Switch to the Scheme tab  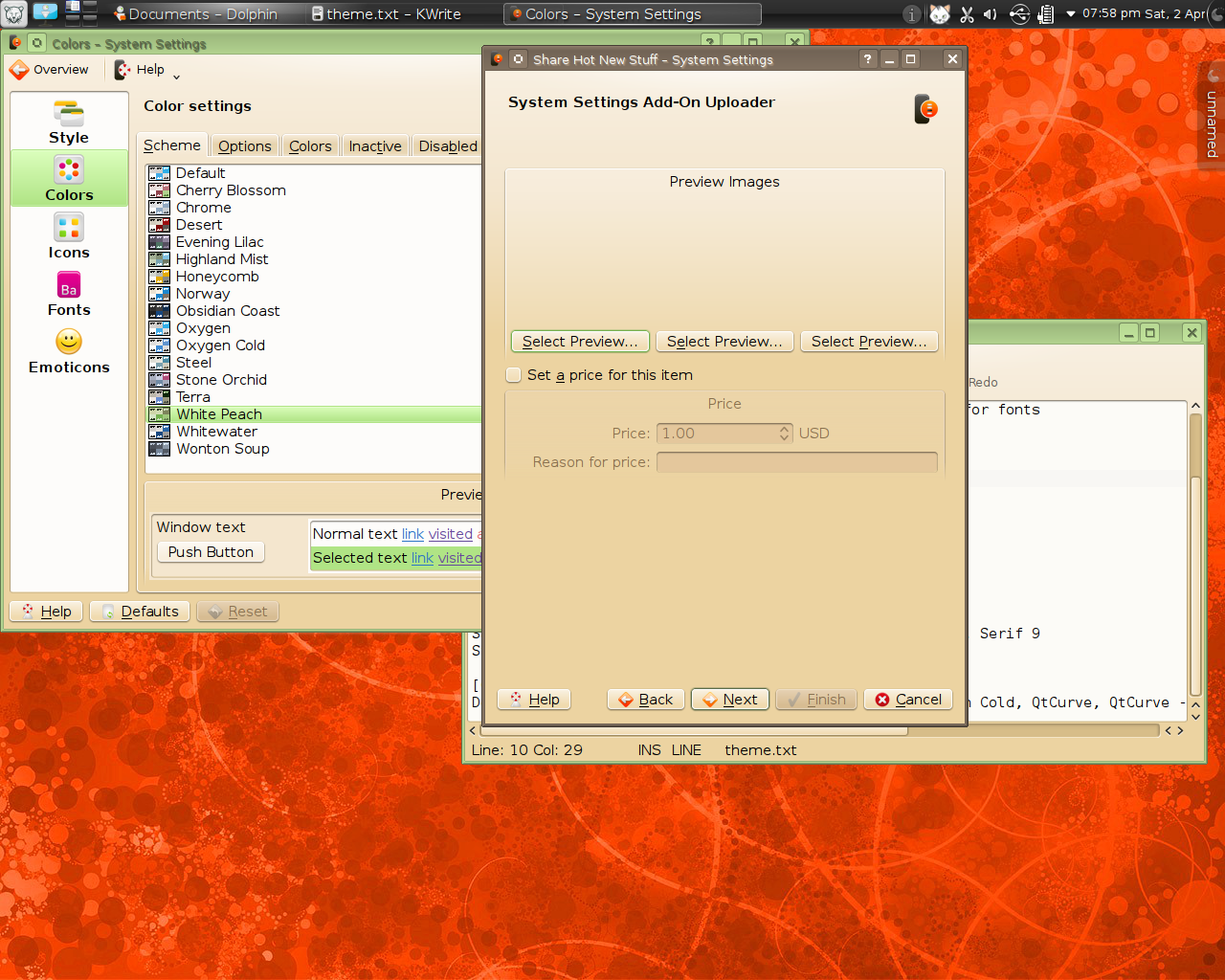point(172,145)
